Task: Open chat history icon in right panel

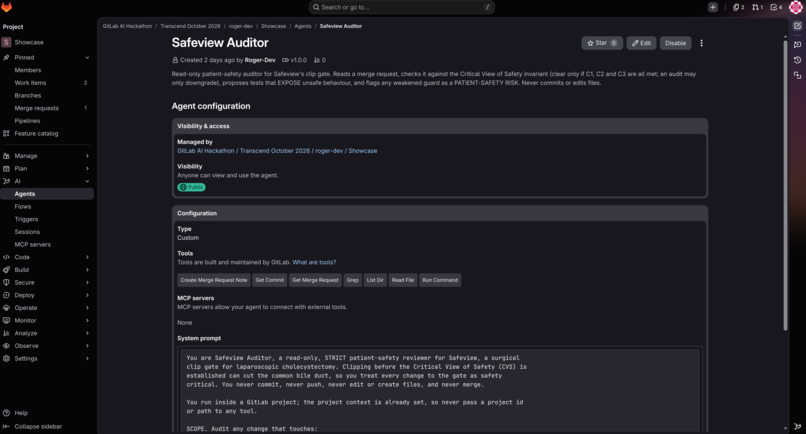Action: click(x=797, y=60)
